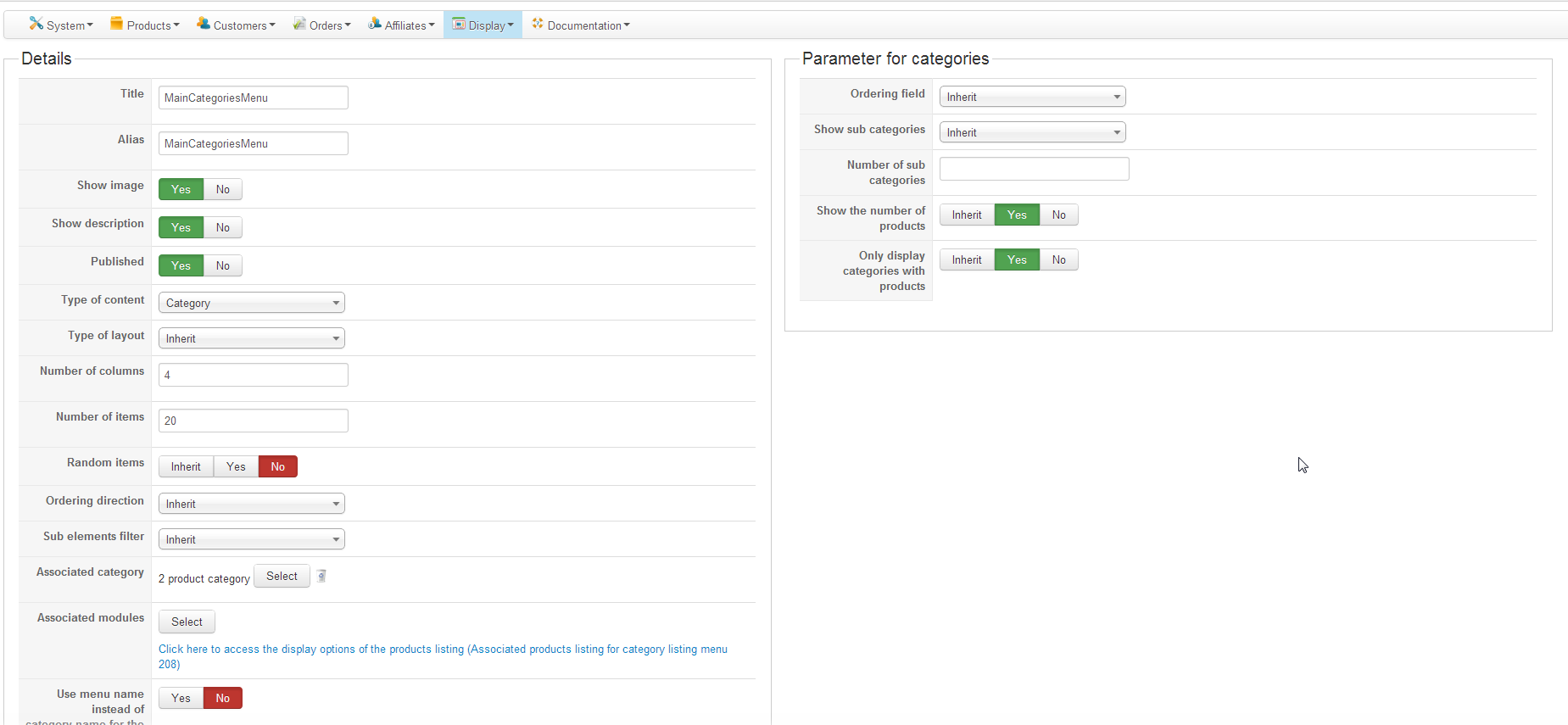Click the 'Type of content' label
Viewport: 1568px width, 725px height.
point(103,299)
